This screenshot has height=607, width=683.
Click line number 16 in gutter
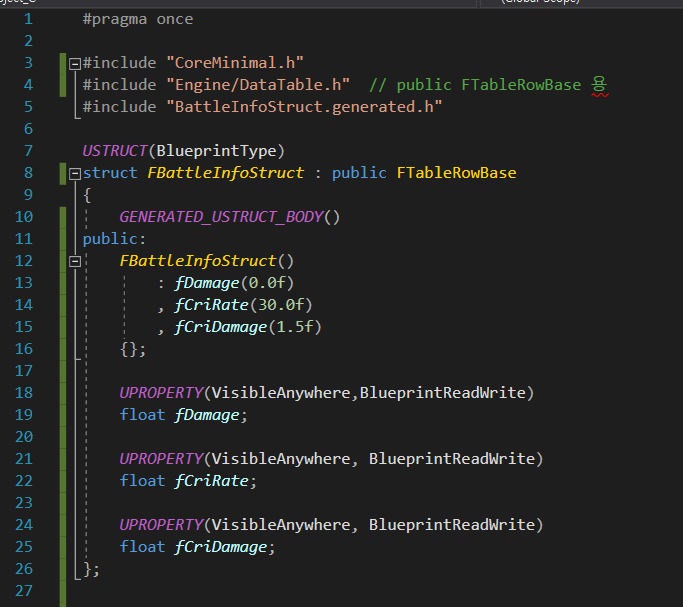pos(24,349)
